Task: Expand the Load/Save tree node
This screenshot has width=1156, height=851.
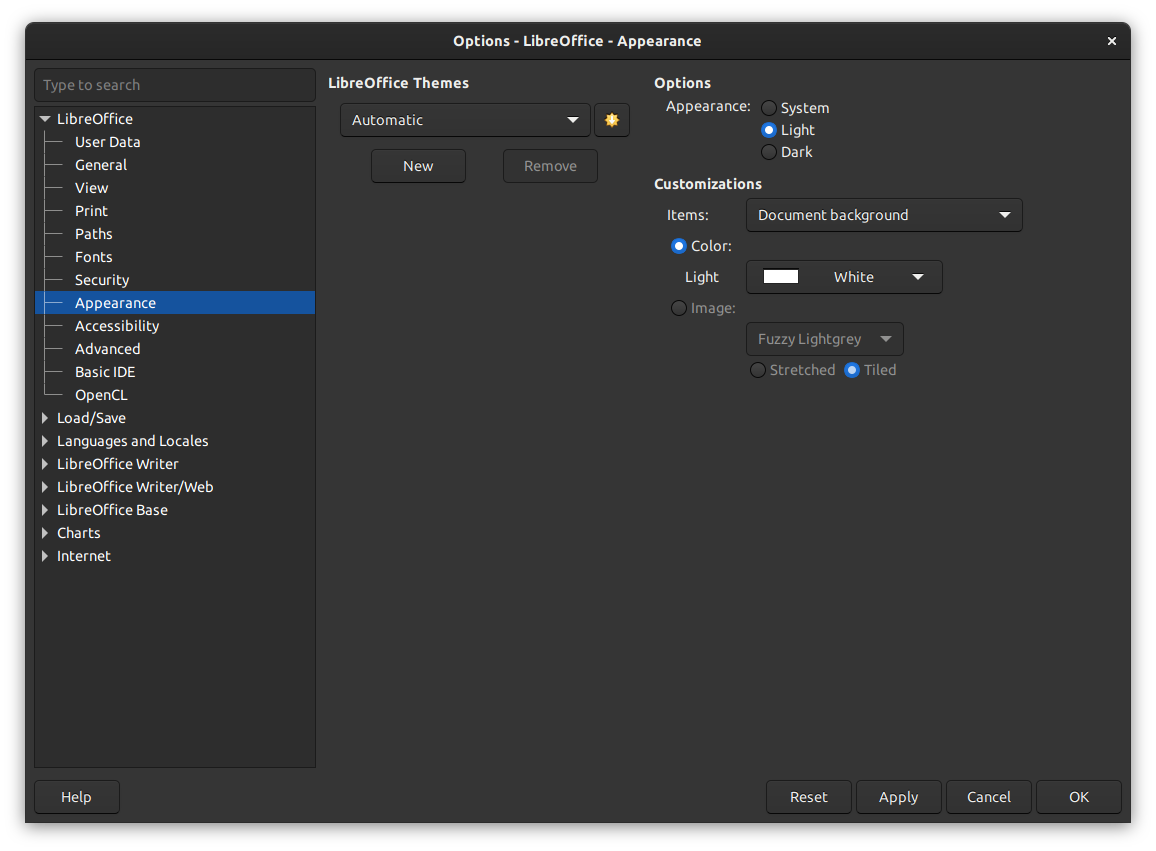Action: [x=45, y=418]
